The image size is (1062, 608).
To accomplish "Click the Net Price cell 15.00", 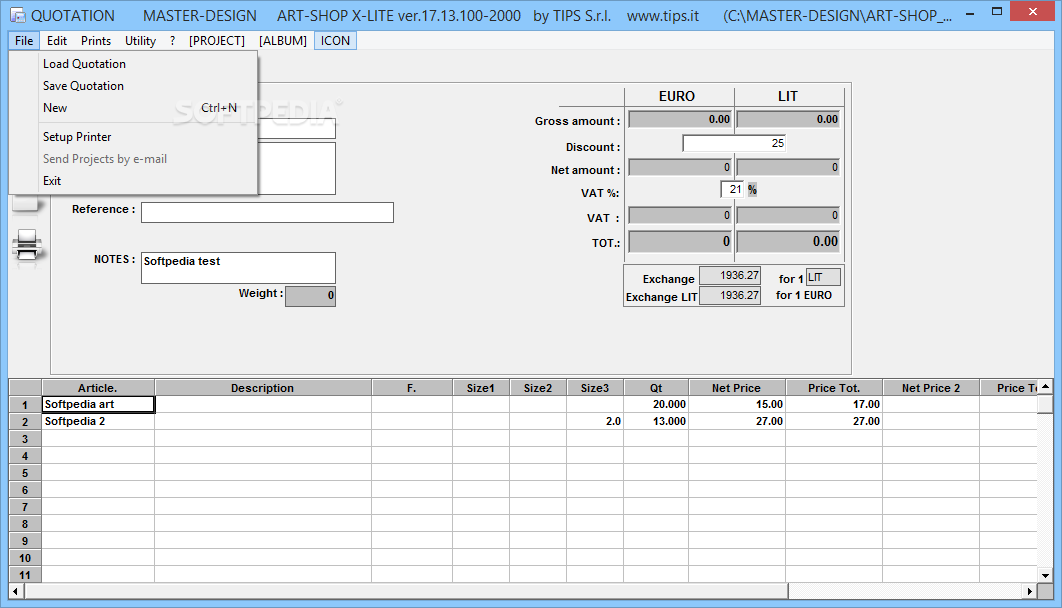I will [737, 404].
